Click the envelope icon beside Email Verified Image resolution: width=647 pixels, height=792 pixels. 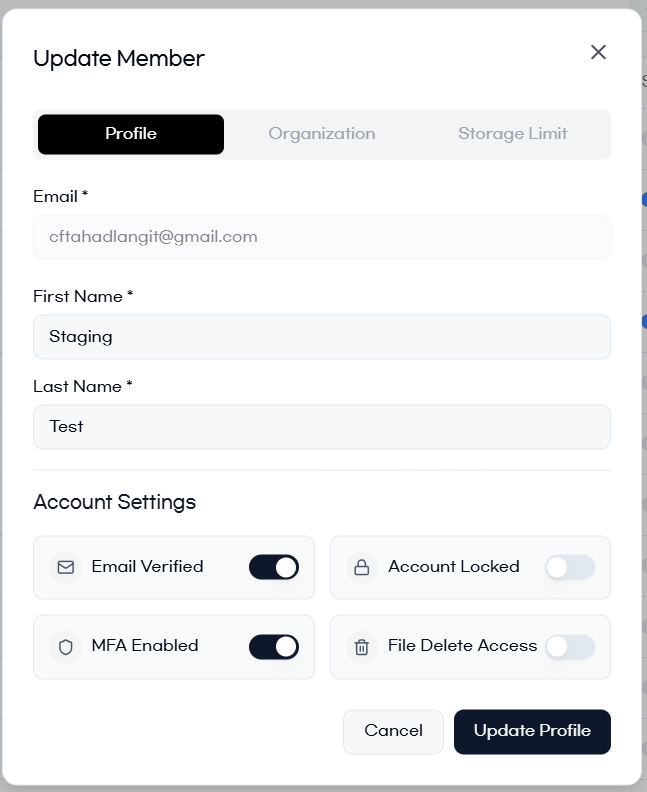click(x=66, y=567)
